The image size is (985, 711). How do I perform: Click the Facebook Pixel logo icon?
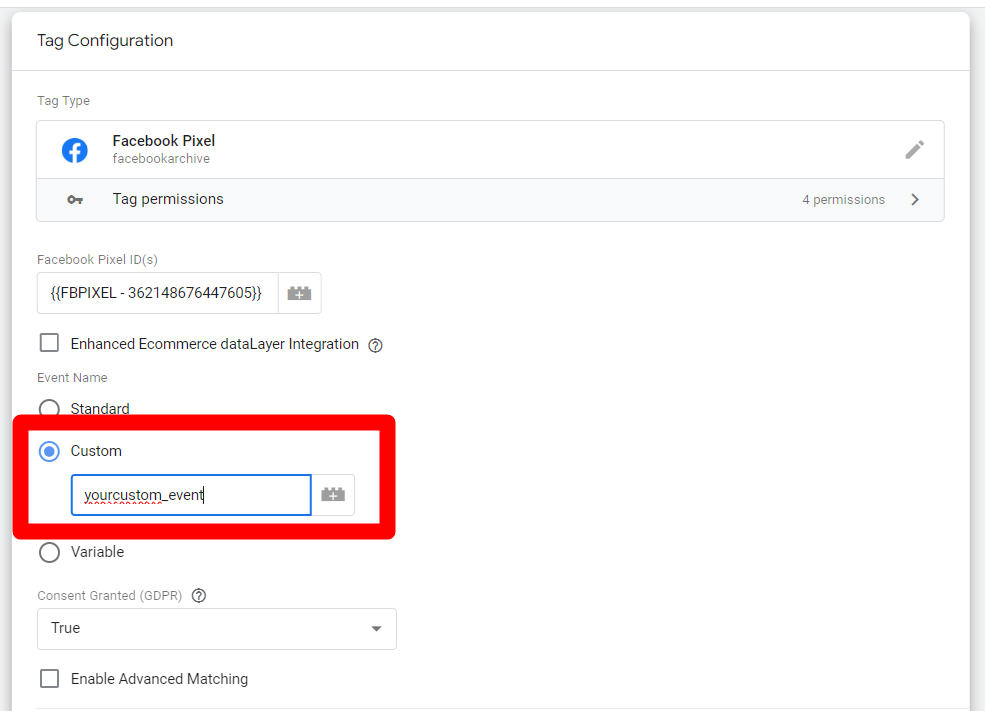click(75, 150)
